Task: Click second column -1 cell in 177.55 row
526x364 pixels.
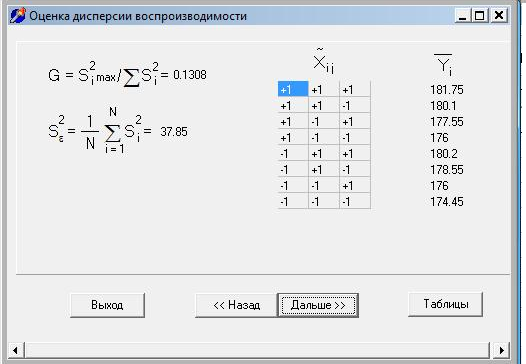Action: tap(324, 121)
